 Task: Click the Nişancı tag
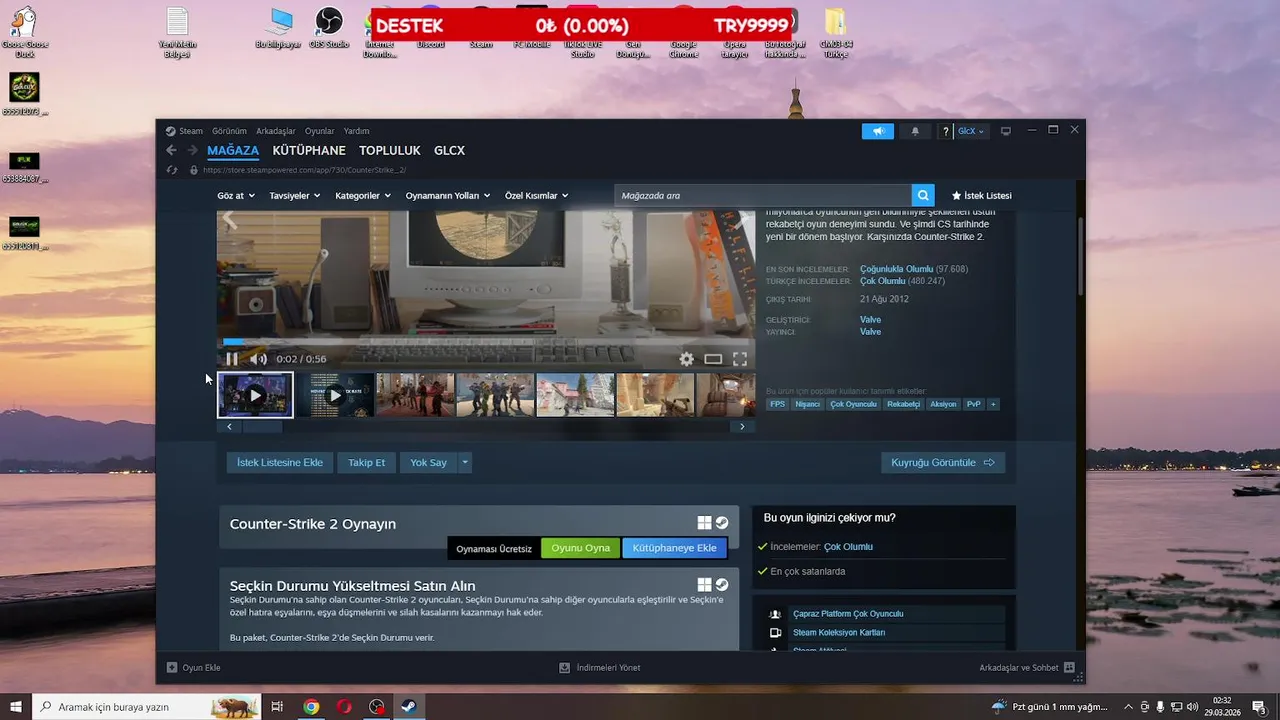point(808,404)
